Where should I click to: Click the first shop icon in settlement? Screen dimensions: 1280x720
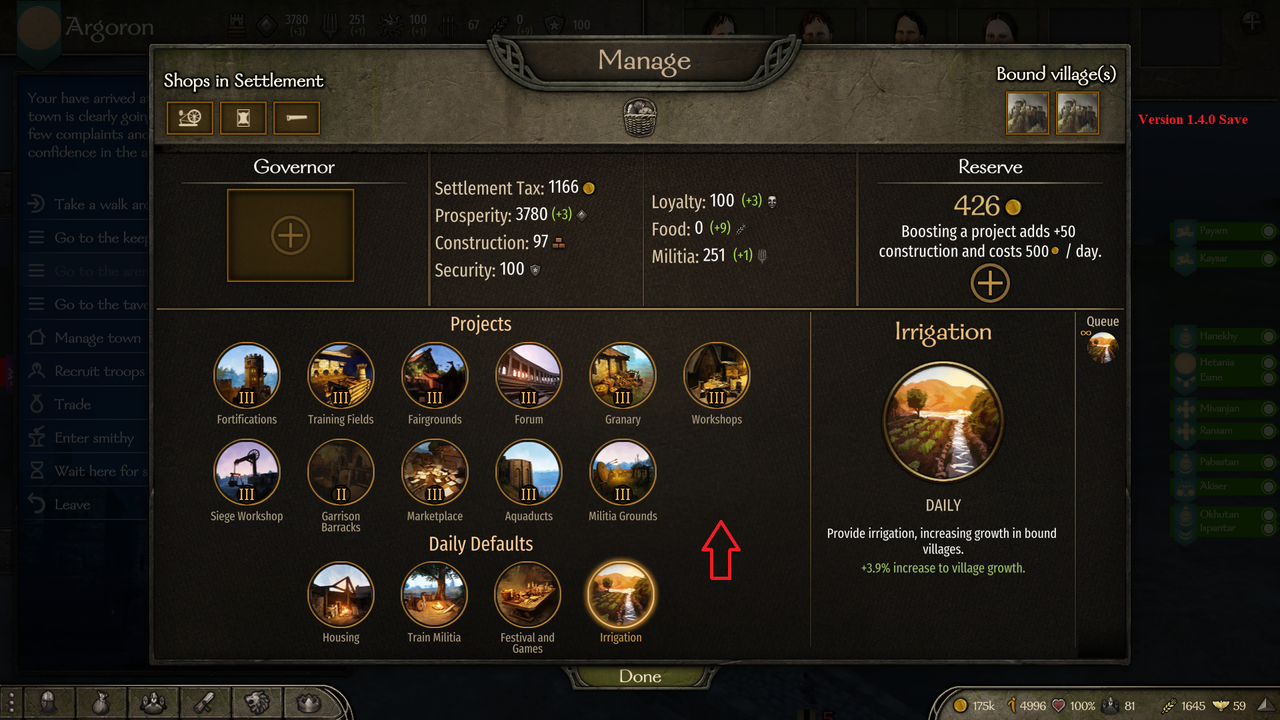[x=189, y=118]
